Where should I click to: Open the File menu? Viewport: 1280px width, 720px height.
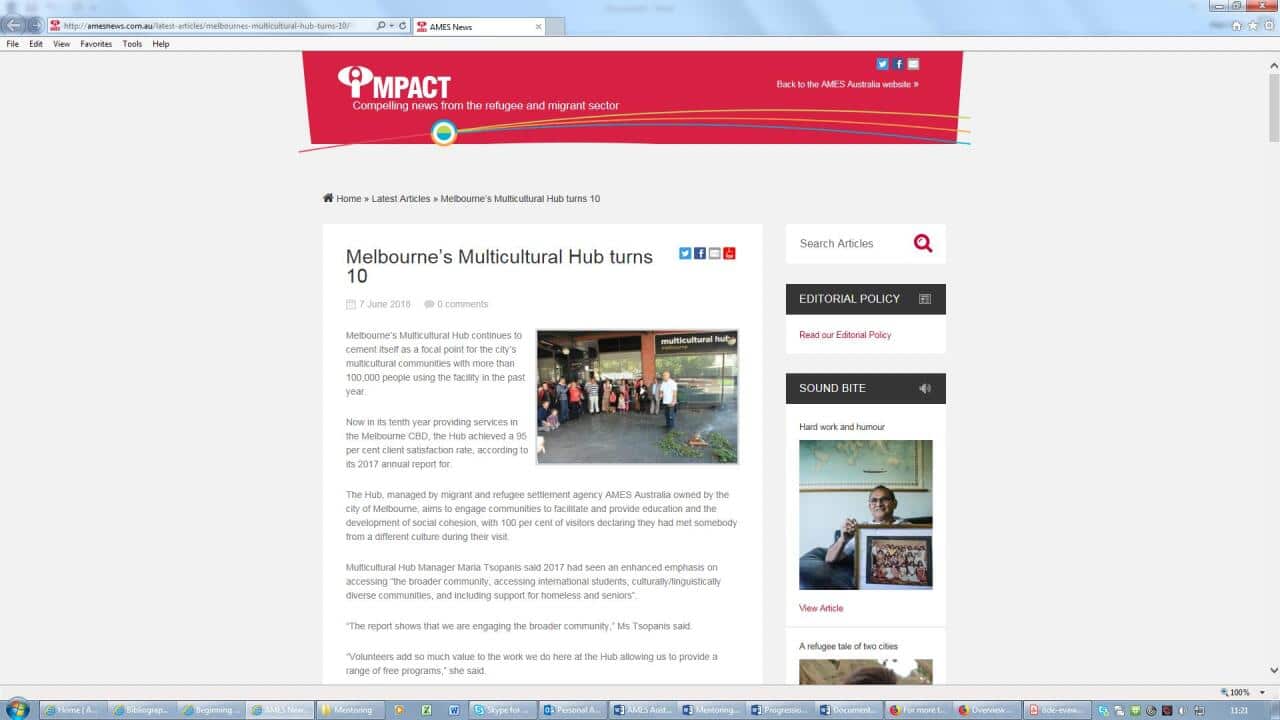tap(12, 44)
